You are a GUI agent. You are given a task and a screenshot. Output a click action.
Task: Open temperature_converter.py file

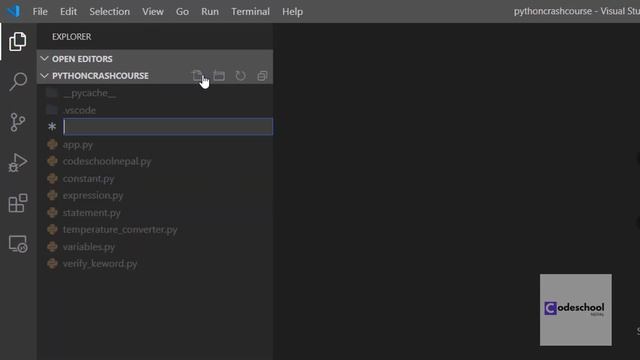coord(155,229)
